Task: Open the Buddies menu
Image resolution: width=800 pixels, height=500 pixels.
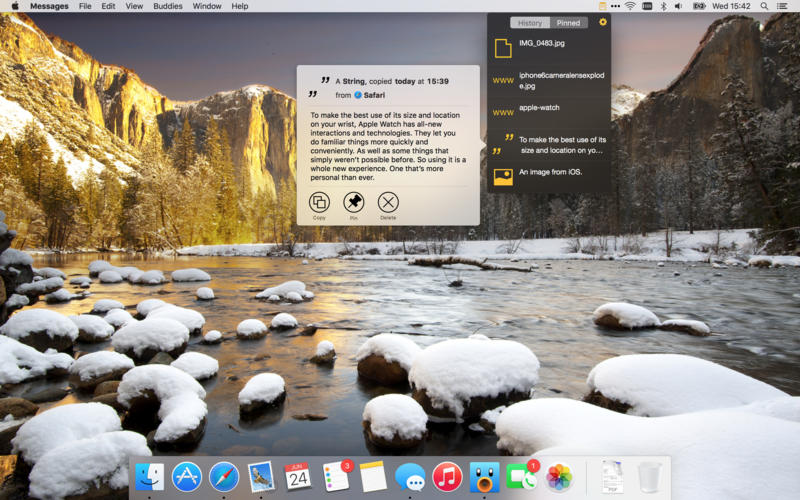Action: tap(168, 6)
